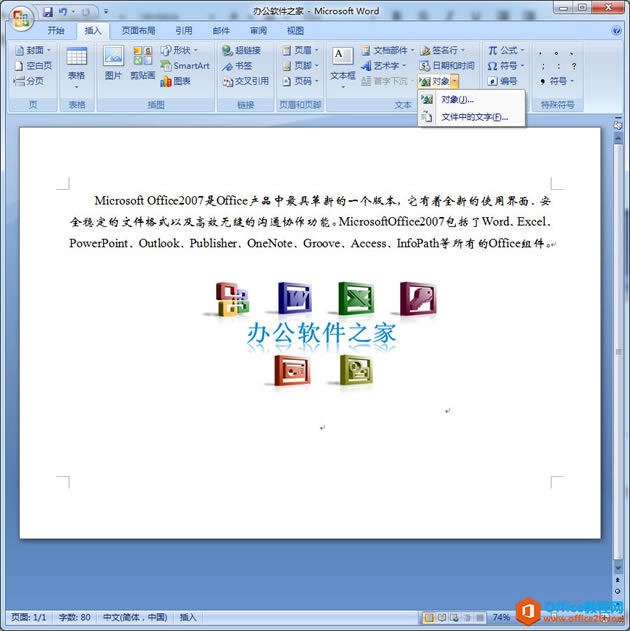Insert a cross-reference (交叉引用)
The height and width of the screenshot is (631, 630).
click(x=246, y=81)
